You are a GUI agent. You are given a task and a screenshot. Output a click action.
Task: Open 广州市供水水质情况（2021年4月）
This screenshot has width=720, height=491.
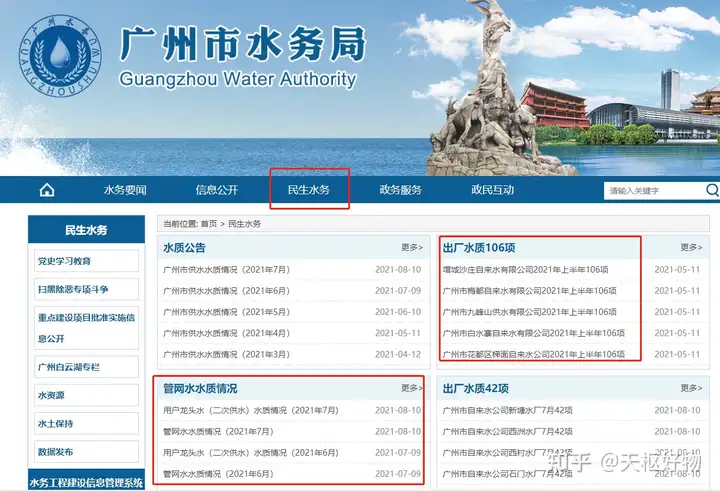(x=226, y=333)
